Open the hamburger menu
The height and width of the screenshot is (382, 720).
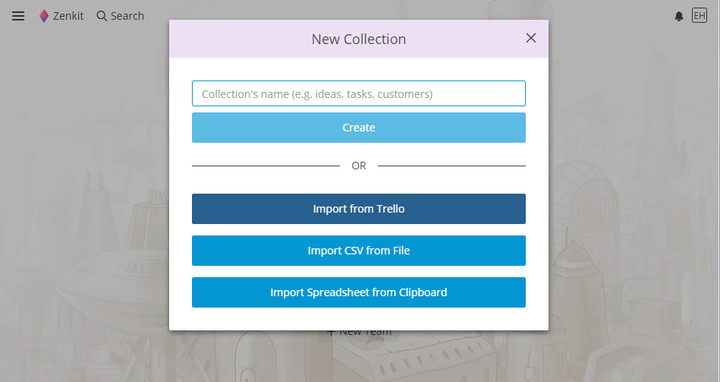[x=18, y=16]
